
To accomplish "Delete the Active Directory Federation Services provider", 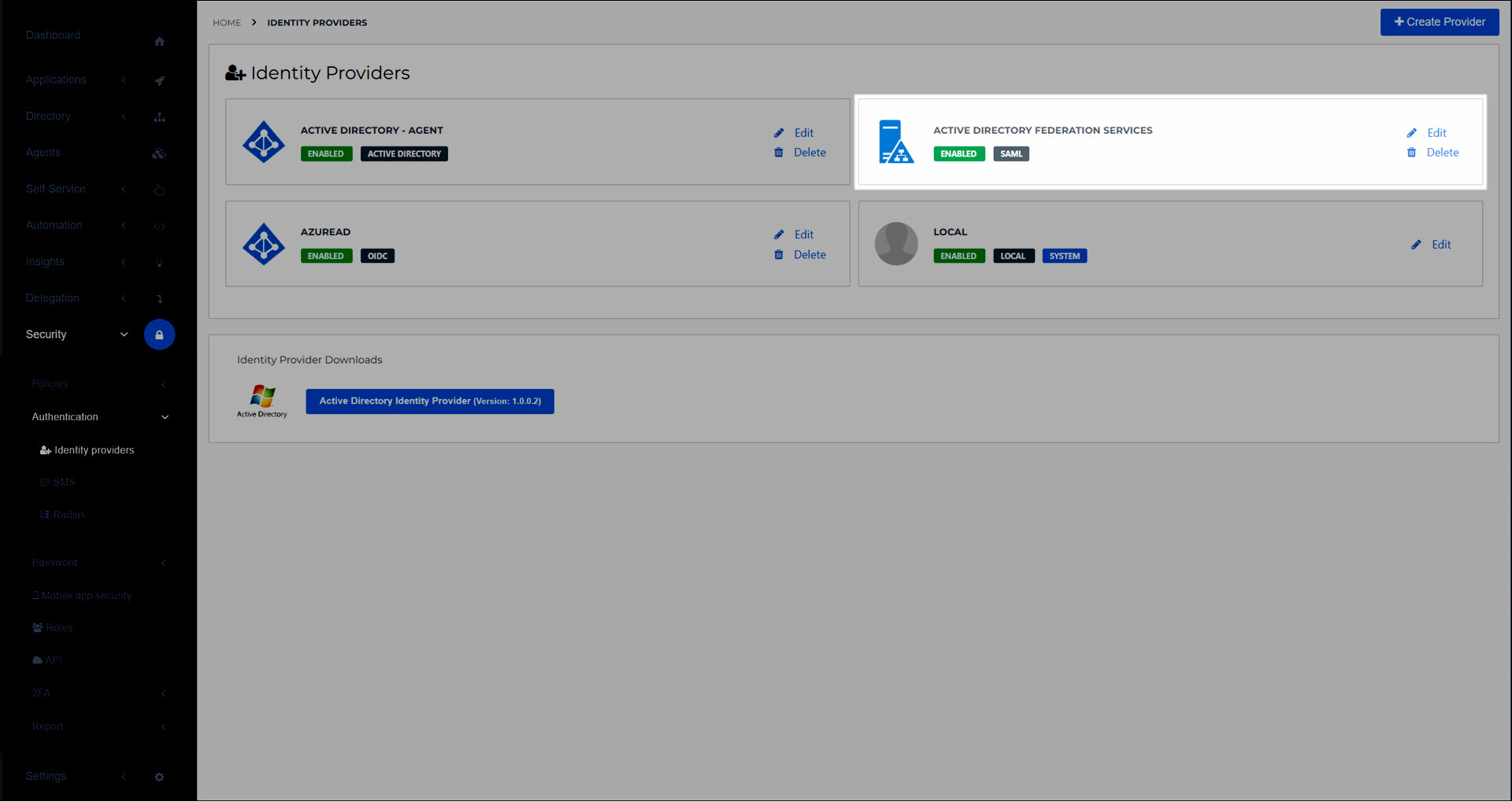I will pos(1443,153).
